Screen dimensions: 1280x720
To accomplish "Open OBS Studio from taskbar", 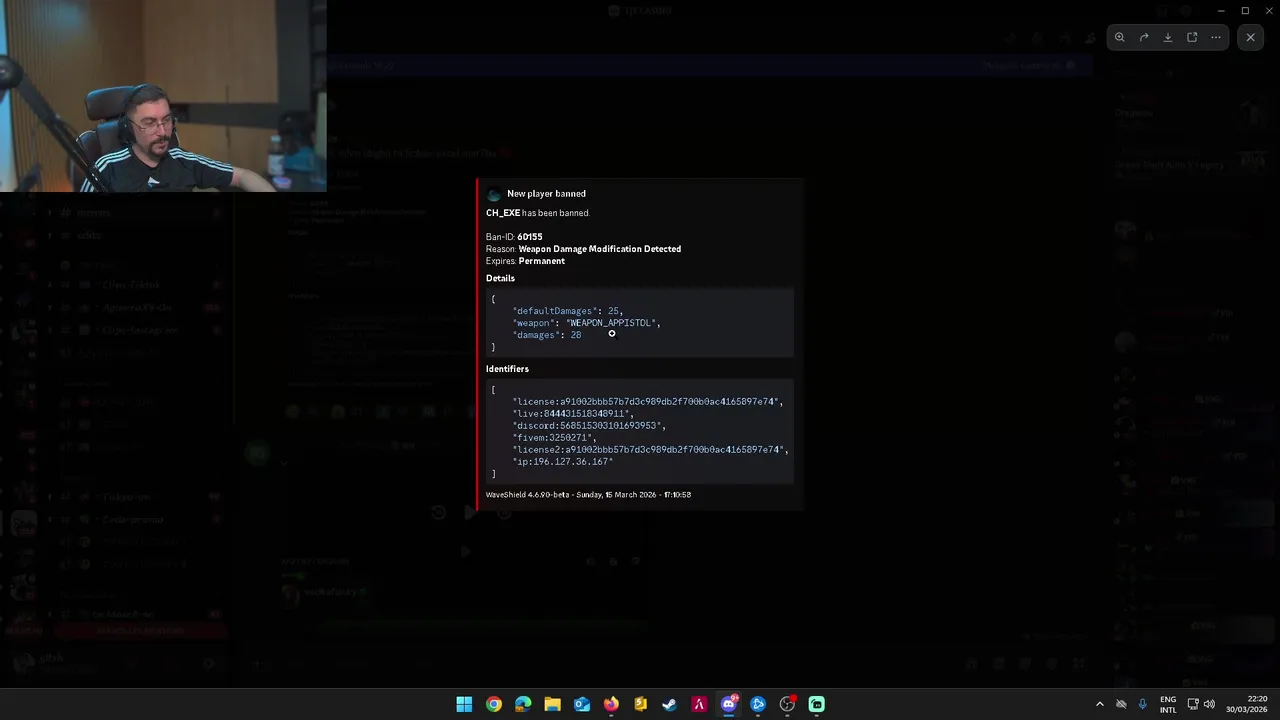I will click(x=787, y=704).
